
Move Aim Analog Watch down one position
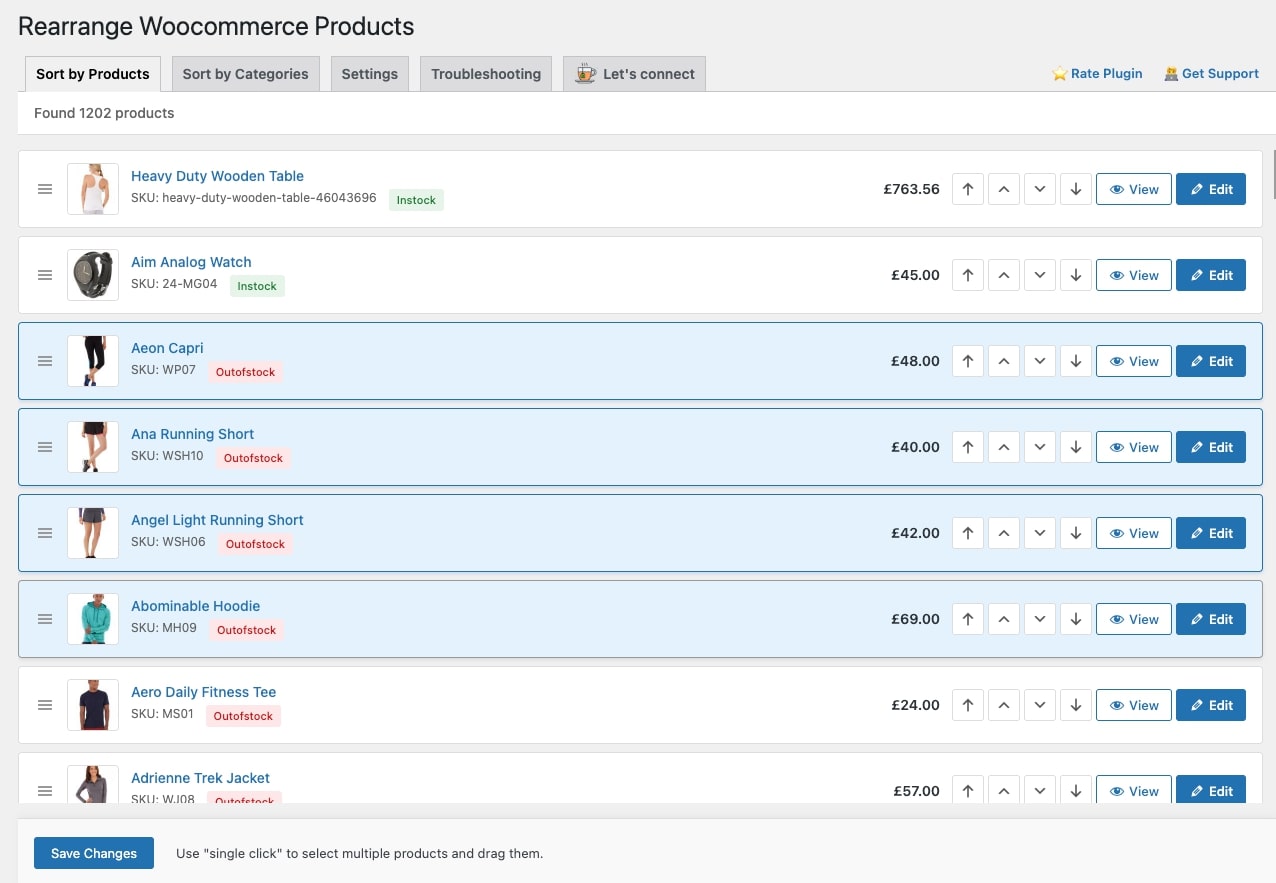pyautogui.click(x=1039, y=274)
